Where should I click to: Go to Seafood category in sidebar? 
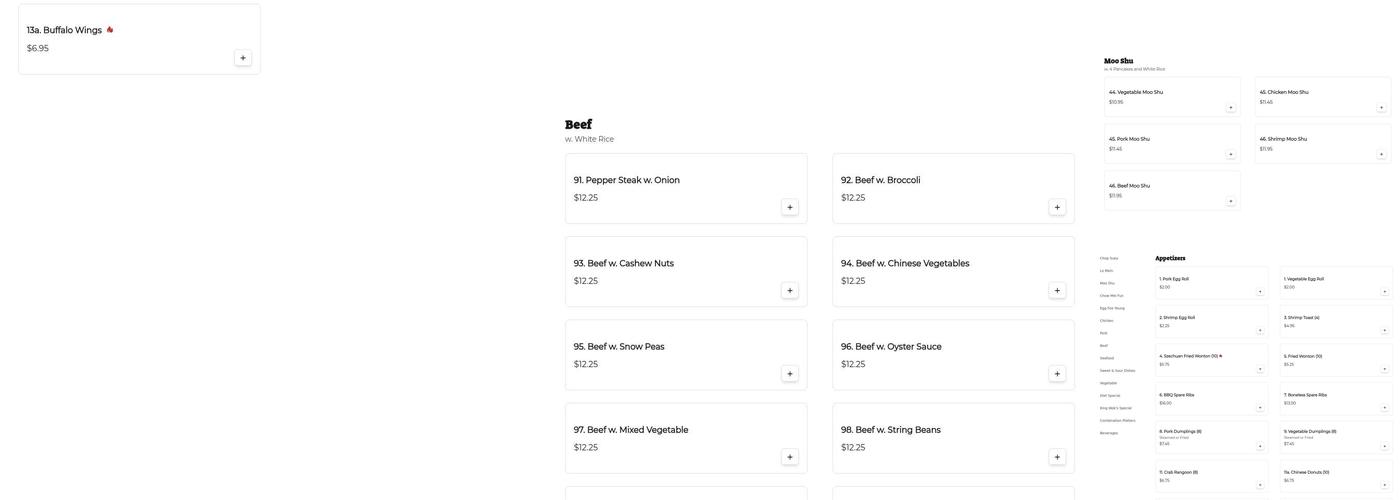click(1107, 358)
